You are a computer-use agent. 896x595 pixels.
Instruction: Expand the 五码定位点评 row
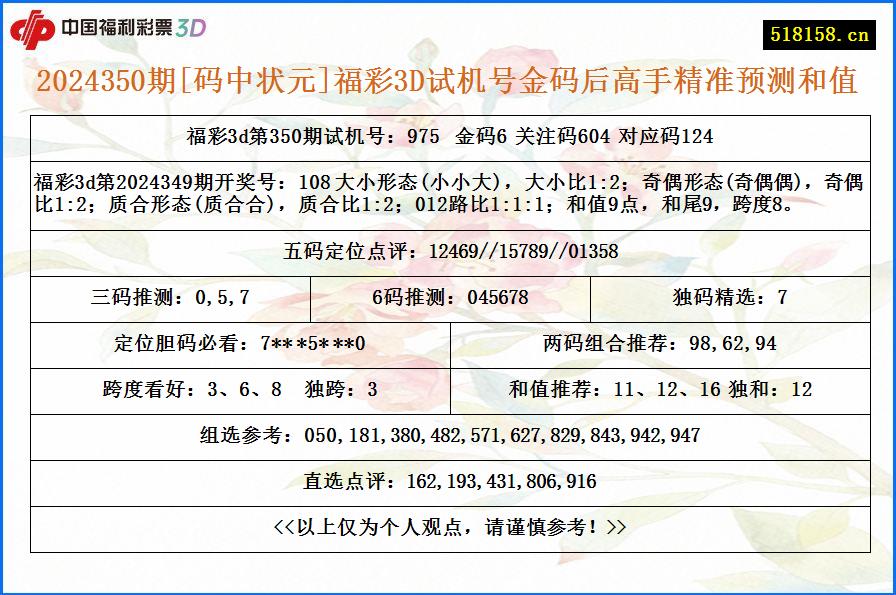coord(448,257)
